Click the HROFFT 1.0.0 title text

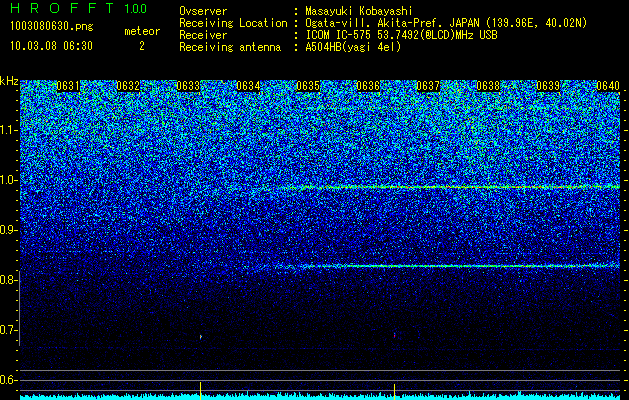coord(78,8)
